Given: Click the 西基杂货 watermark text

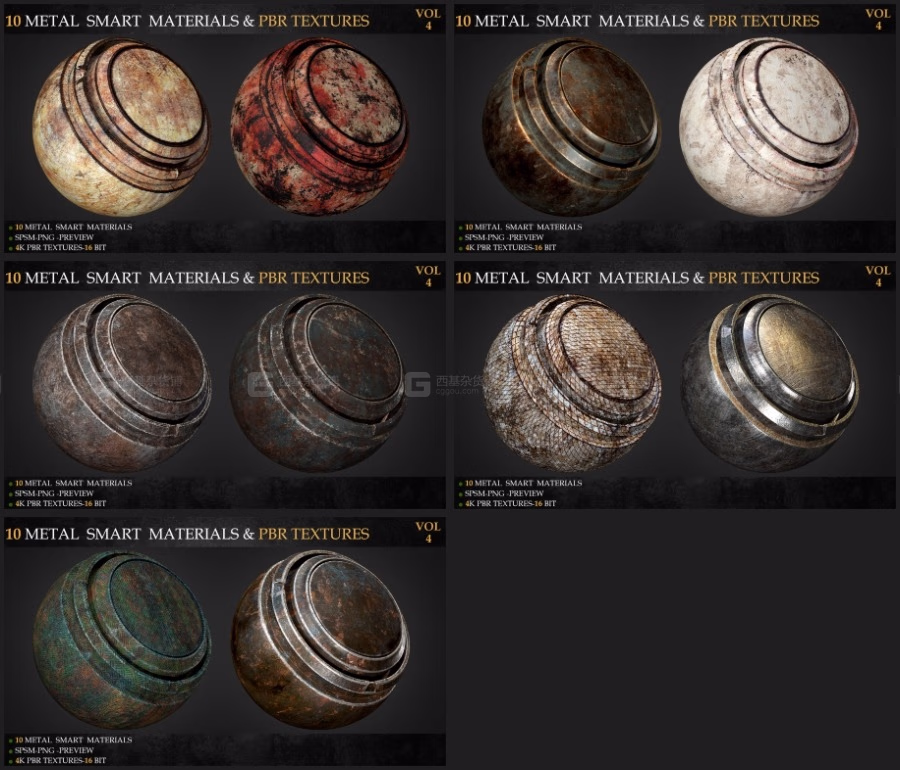Looking at the screenshot, I should coord(459,380).
